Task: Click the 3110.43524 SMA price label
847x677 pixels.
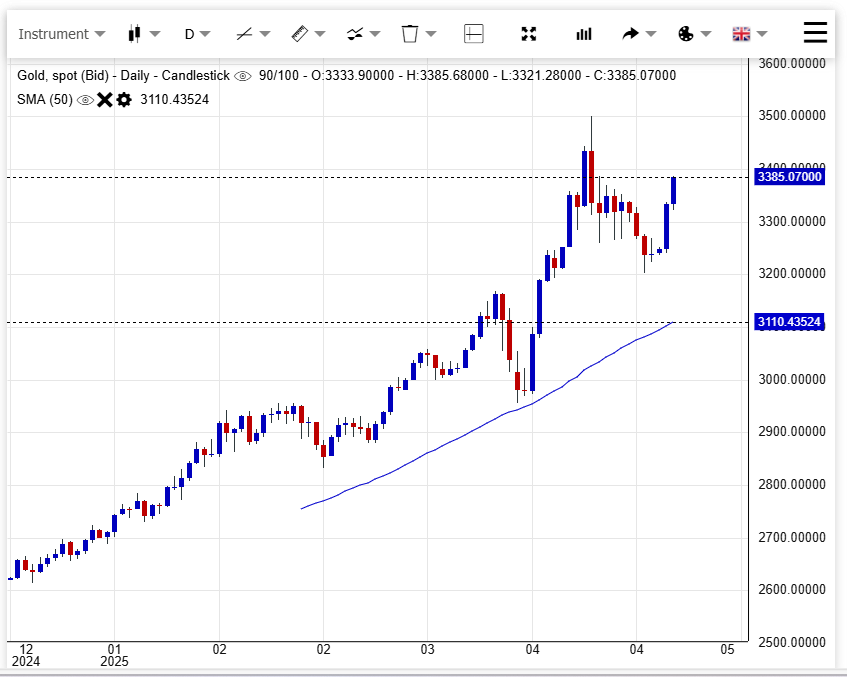Action: (x=789, y=322)
